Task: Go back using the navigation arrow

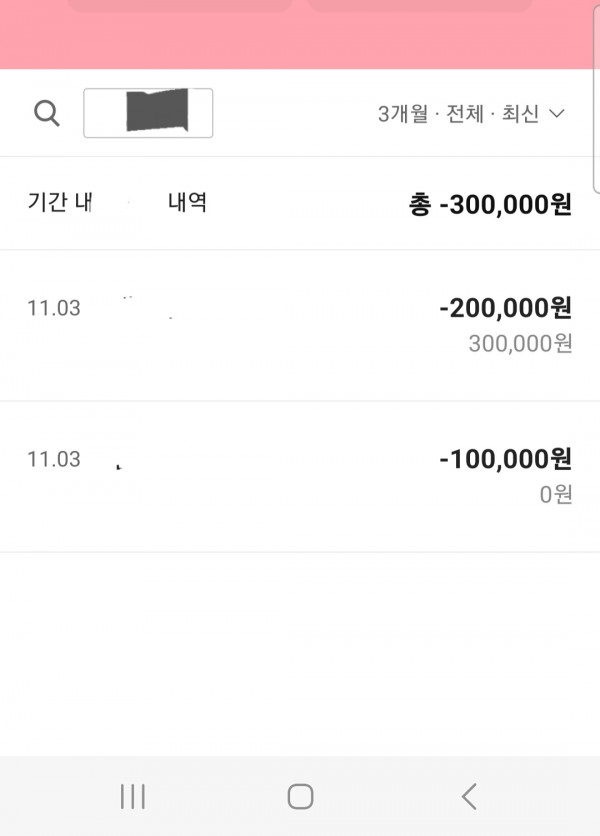Action: point(469,797)
